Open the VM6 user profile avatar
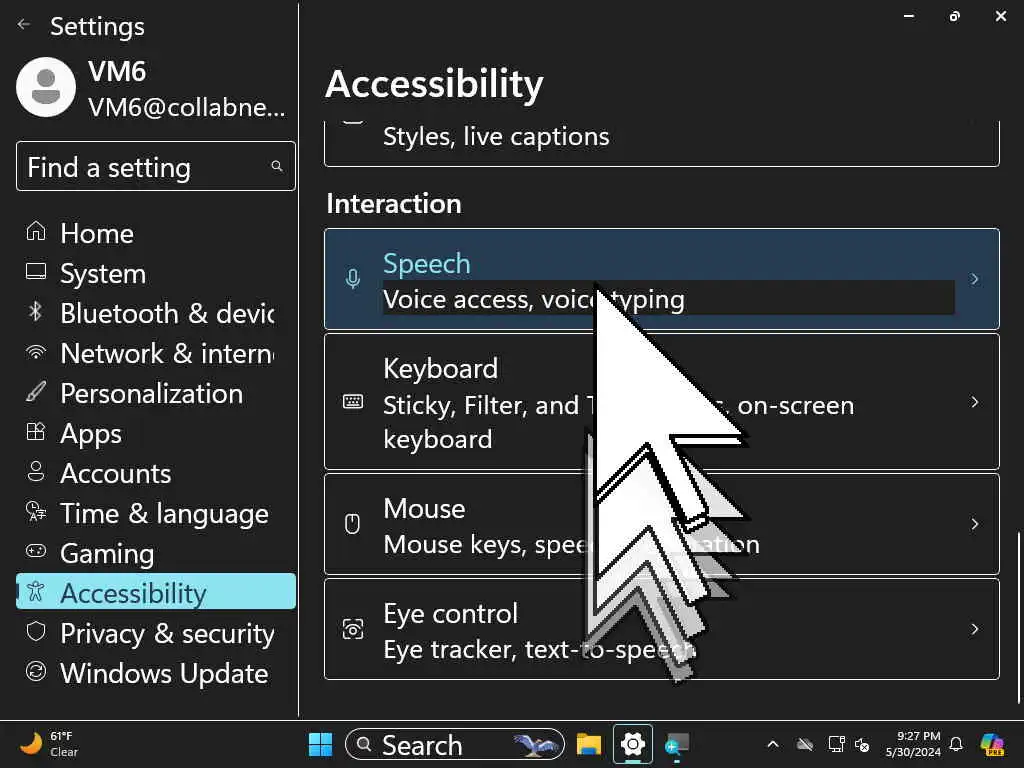The image size is (1024, 768). [46, 87]
